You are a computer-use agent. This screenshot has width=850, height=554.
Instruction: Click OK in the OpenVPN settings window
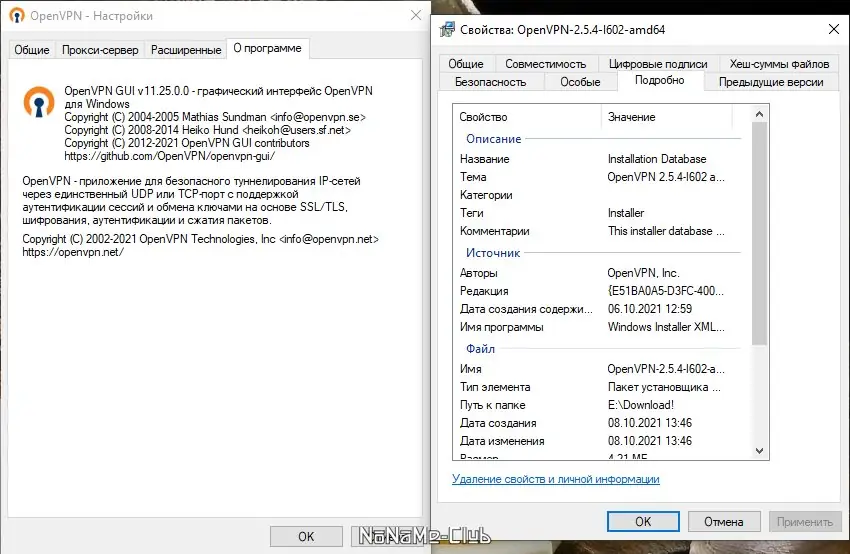[x=306, y=536]
